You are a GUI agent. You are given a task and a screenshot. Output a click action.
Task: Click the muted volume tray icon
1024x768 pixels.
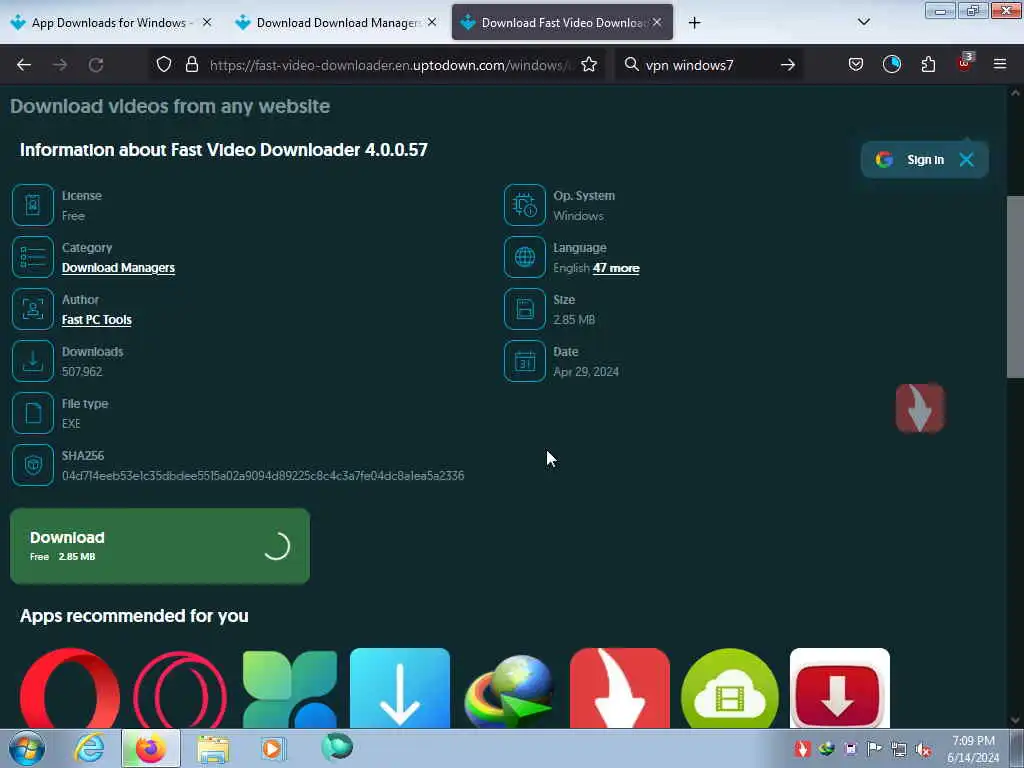923,749
